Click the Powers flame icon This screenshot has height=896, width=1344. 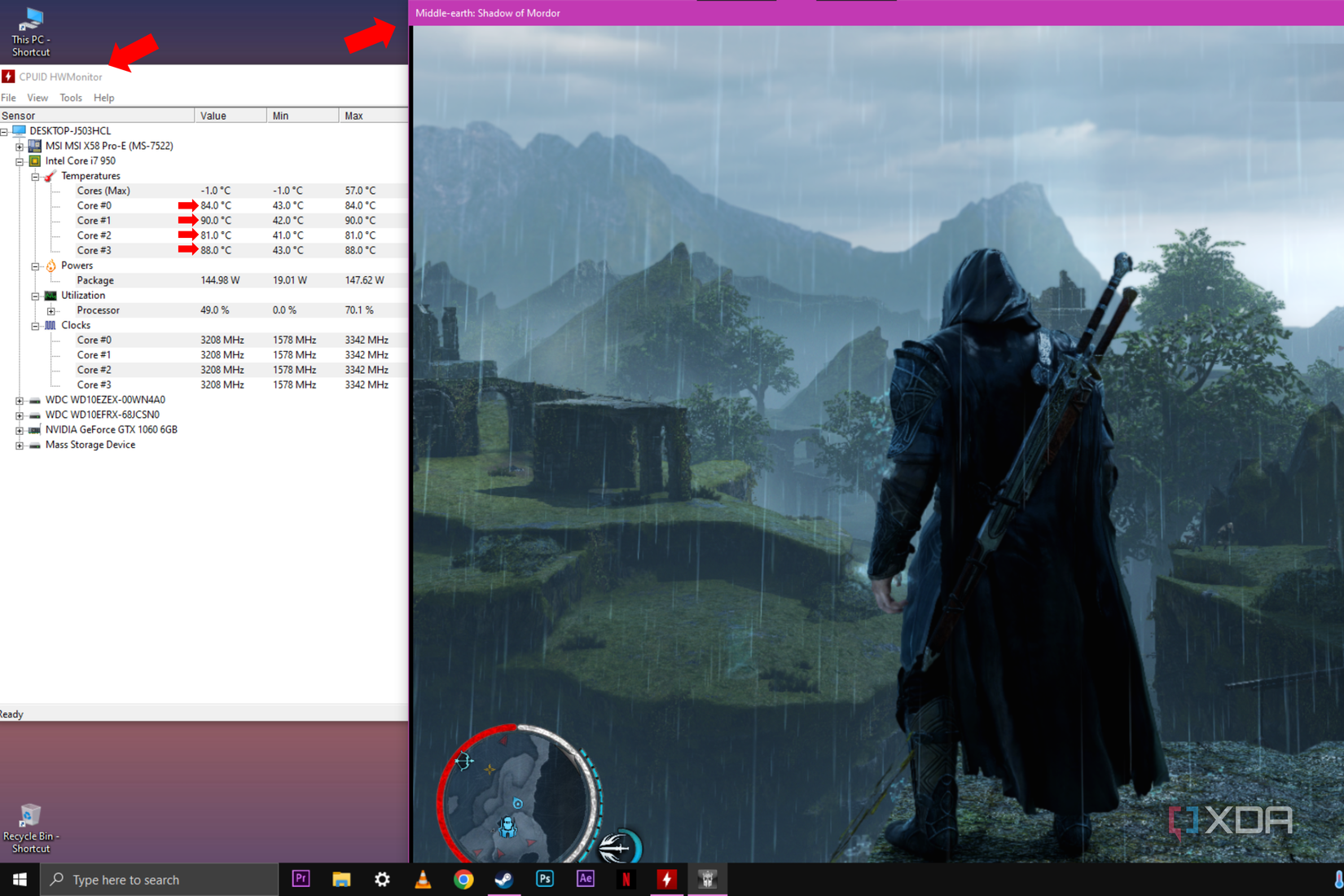click(51, 266)
